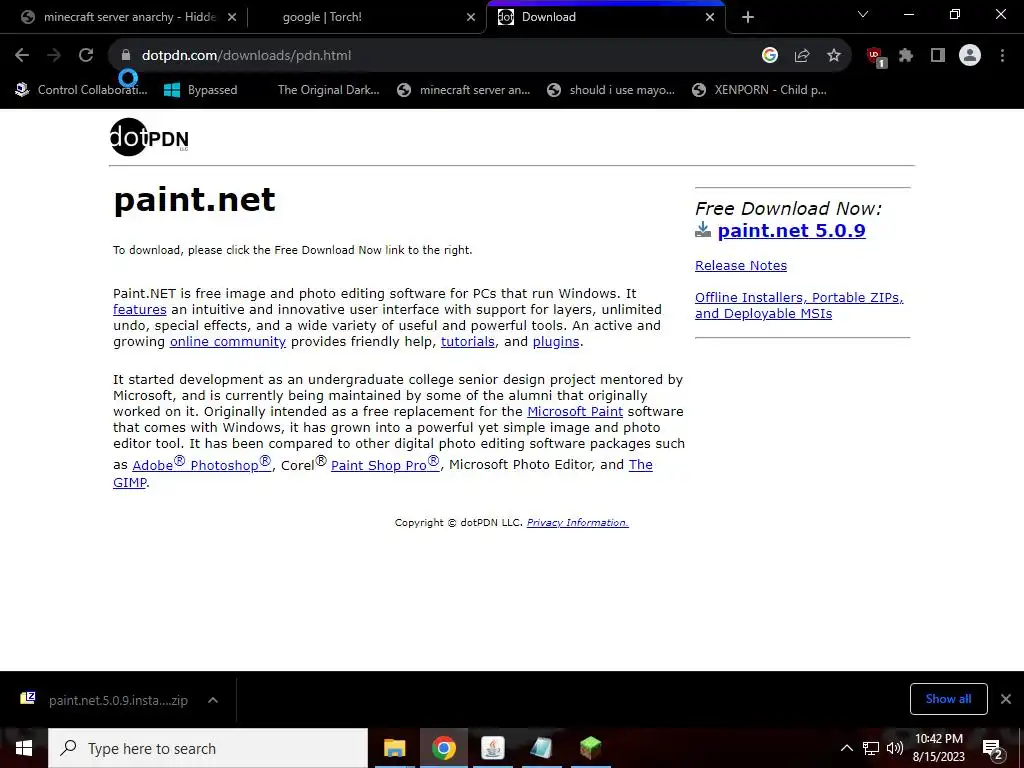Open the volume speaker tray icon

(x=895, y=748)
